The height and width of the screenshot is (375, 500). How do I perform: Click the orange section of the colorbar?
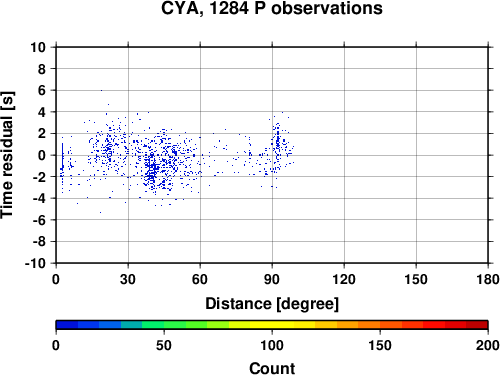358,325
